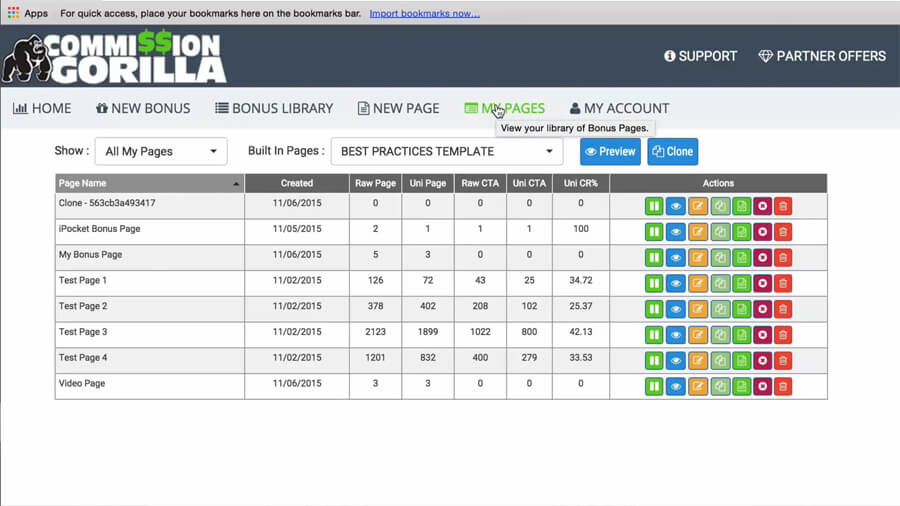Click the Import bookmarks now link
This screenshot has height=506, width=900.
click(x=424, y=13)
